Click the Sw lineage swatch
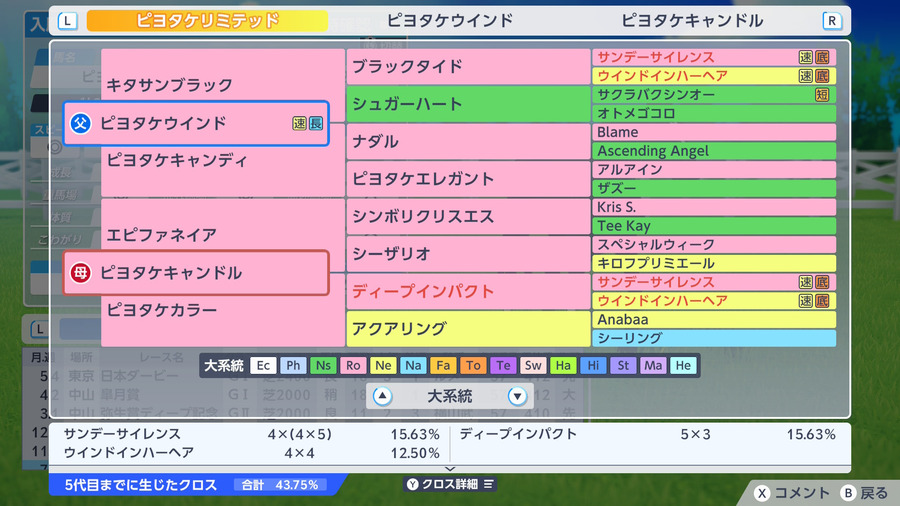The image size is (900, 506). point(533,365)
